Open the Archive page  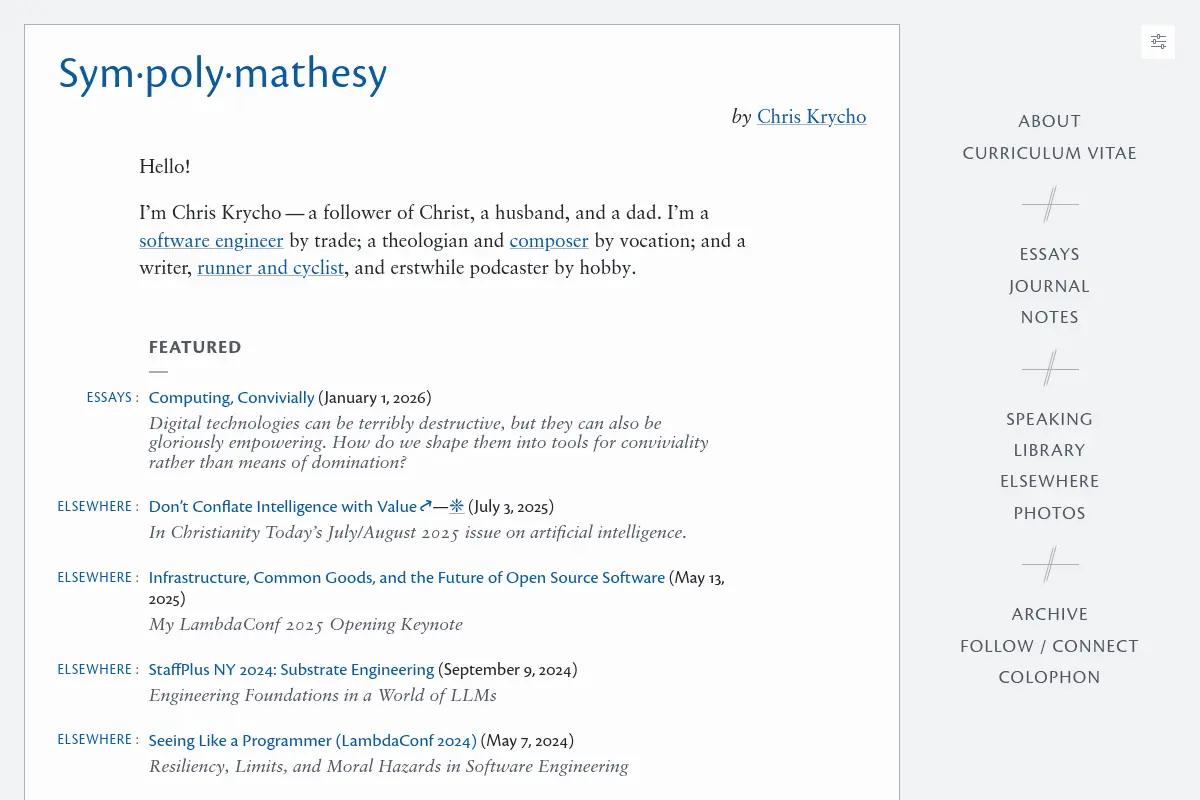1049,614
